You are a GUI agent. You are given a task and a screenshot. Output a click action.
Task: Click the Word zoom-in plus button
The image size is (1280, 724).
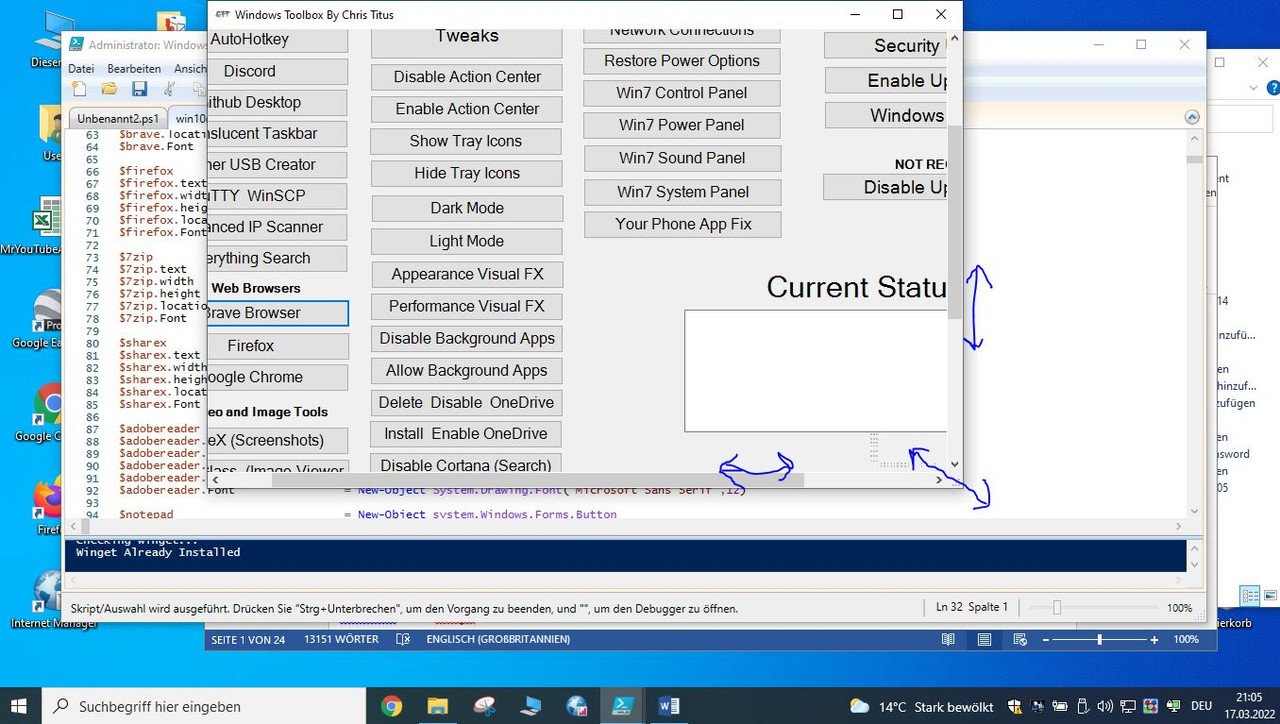(1154, 639)
